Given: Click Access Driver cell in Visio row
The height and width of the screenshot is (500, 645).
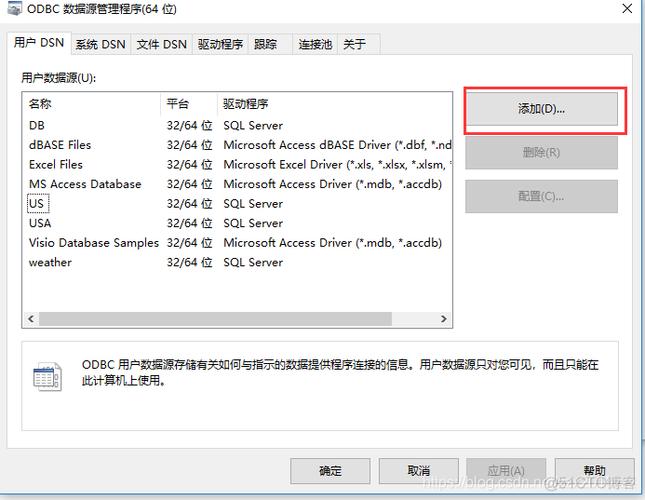Looking at the screenshot, I should click(x=332, y=243).
